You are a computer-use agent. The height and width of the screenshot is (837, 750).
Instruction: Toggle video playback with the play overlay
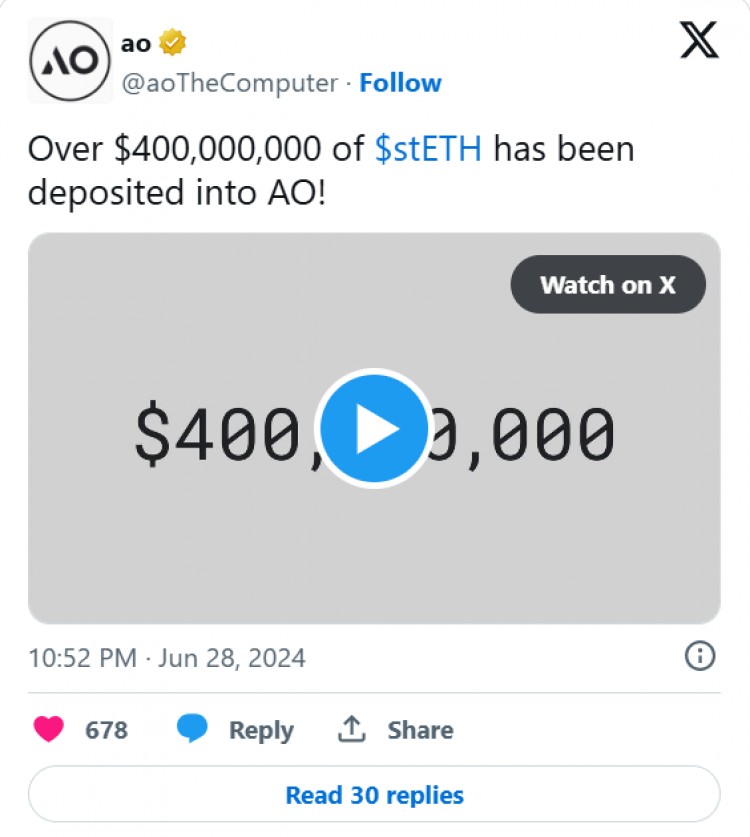[374, 428]
